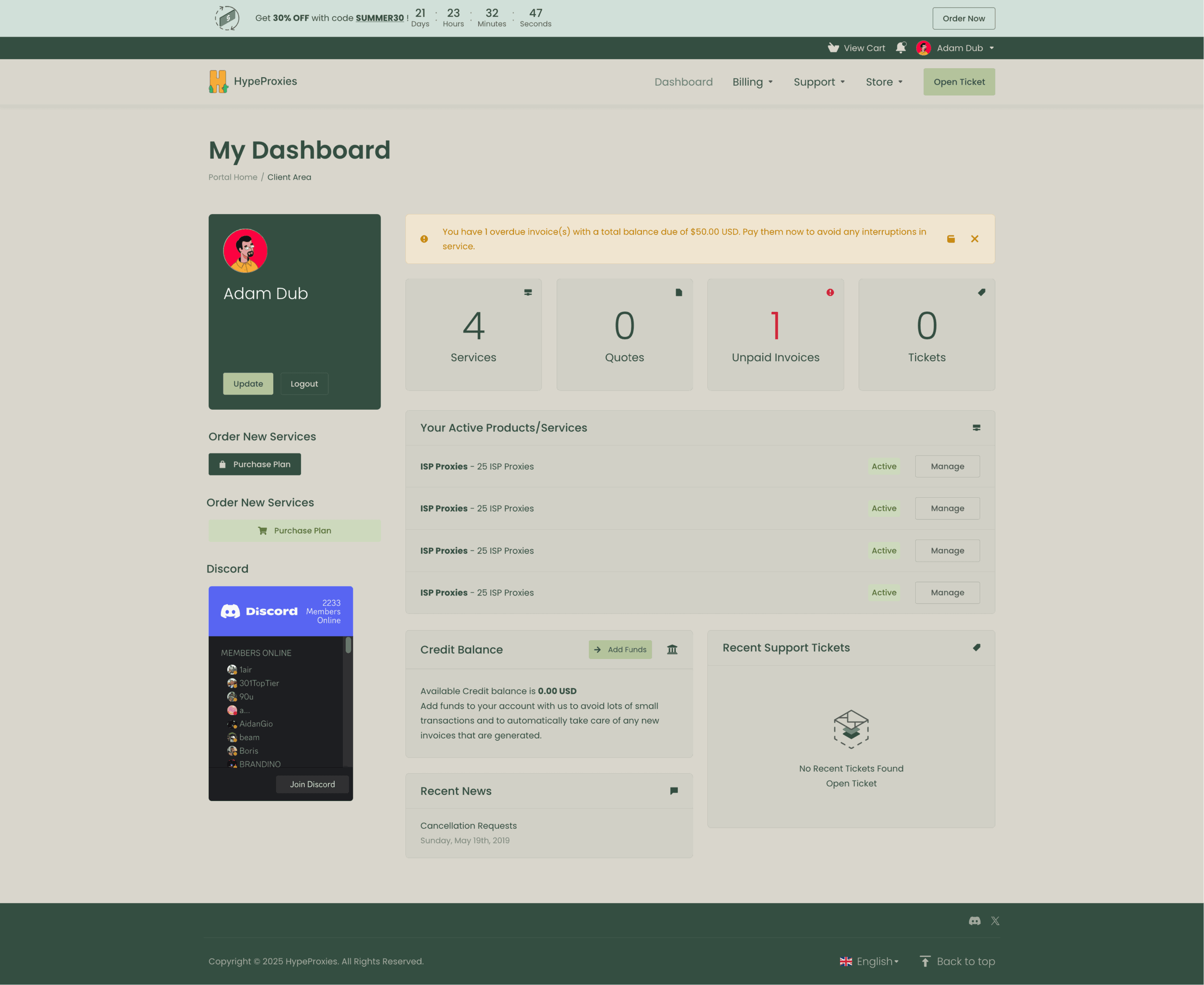1204x985 pixels.
Task: Click the Add Funds button
Action: [620, 649]
